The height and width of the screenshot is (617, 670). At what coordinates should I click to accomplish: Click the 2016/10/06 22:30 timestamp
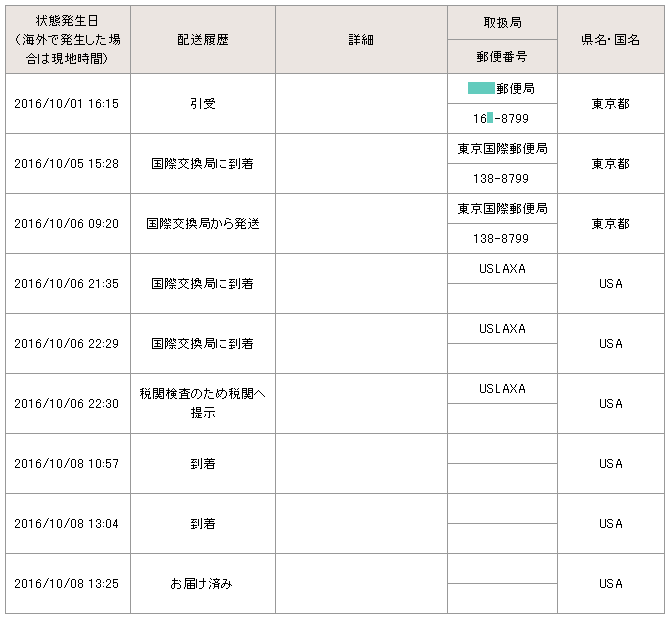[67, 403]
